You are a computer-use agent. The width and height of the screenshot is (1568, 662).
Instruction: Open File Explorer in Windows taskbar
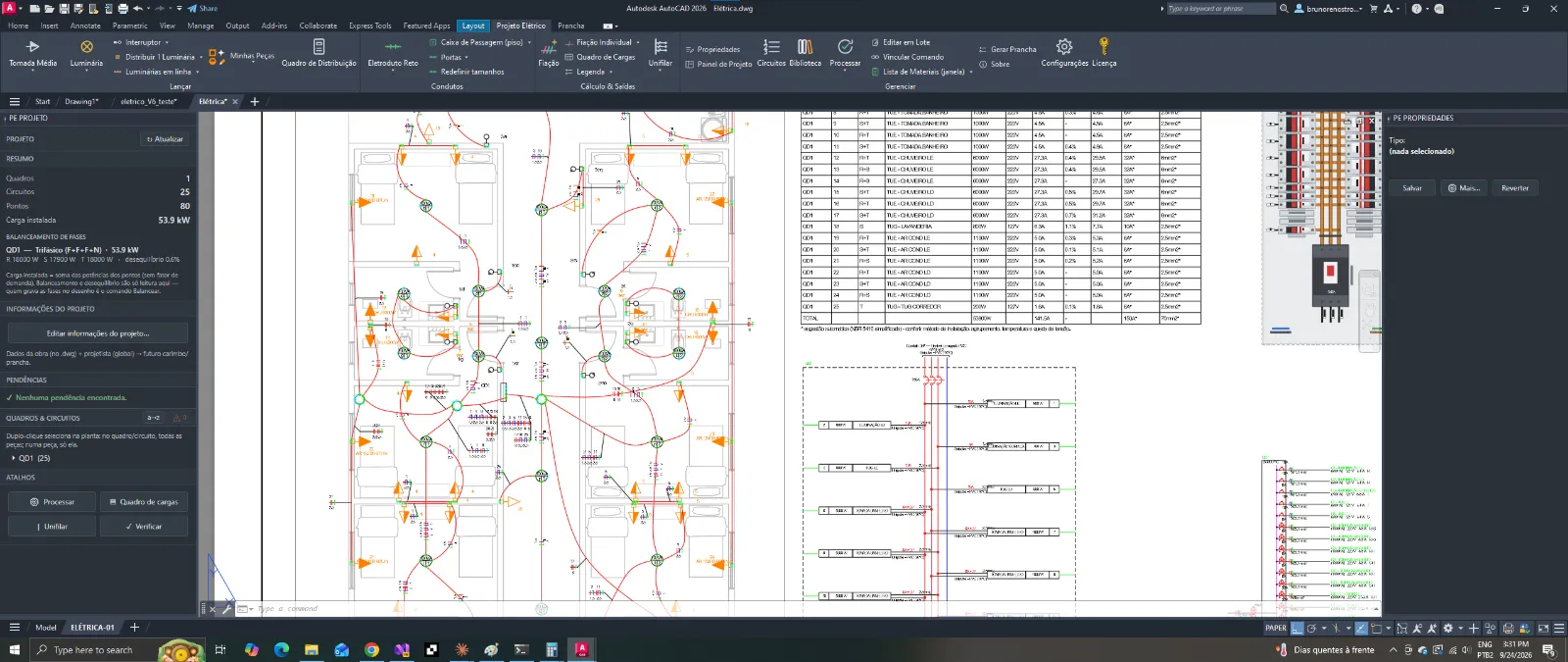point(311,649)
